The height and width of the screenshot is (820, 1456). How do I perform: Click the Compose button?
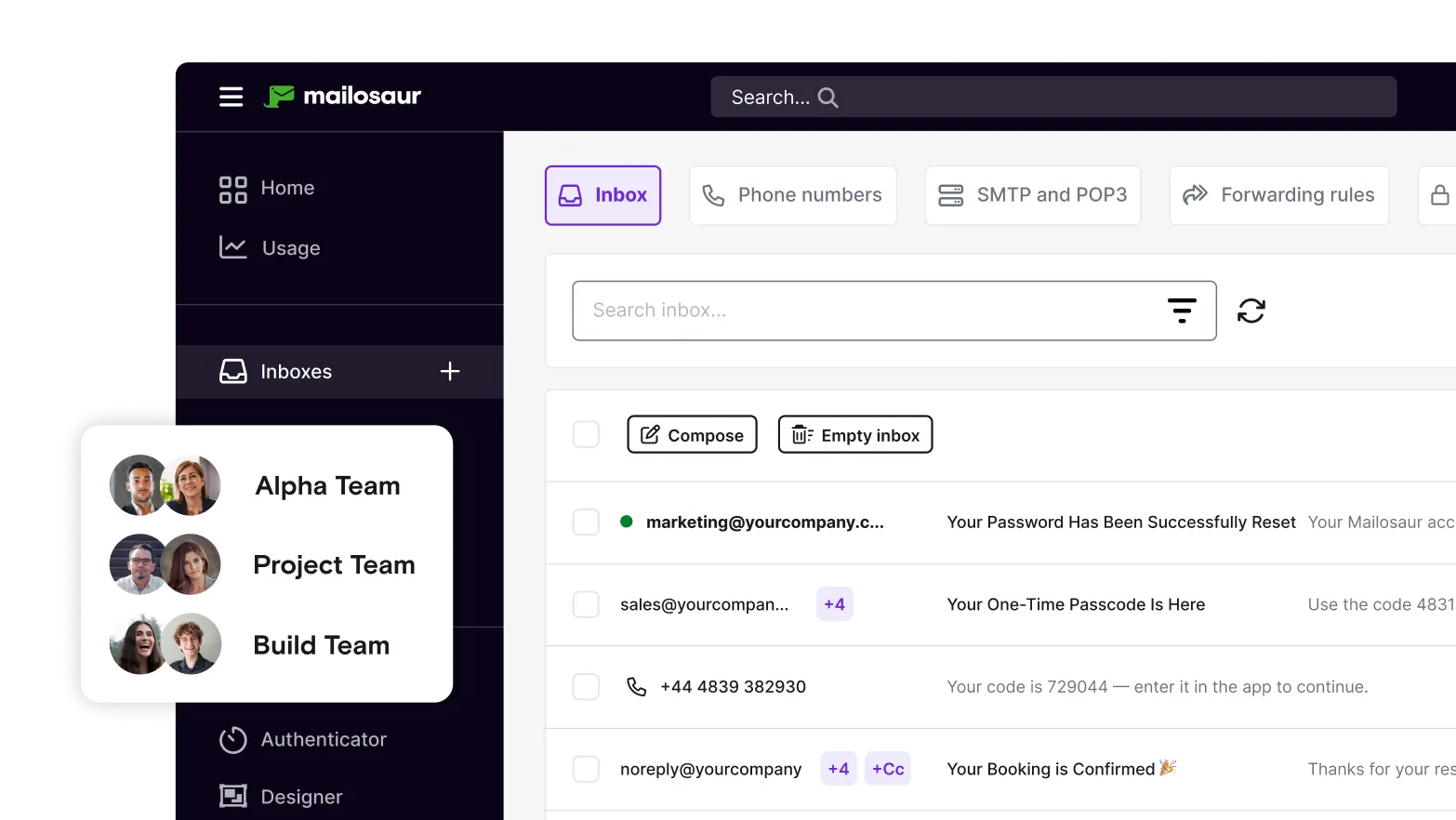[692, 434]
